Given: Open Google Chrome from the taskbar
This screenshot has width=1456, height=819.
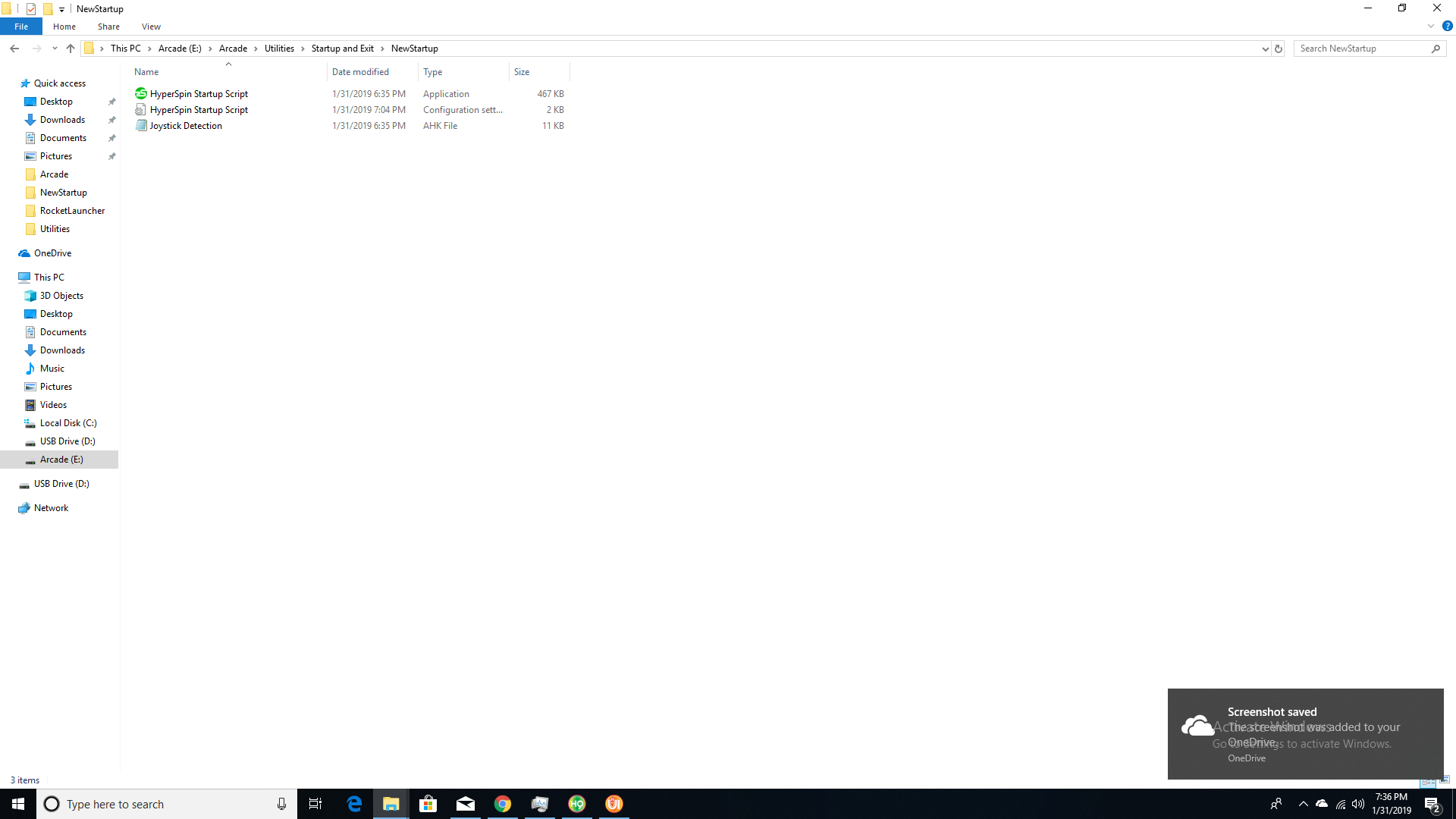Looking at the screenshot, I should [x=503, y=804].
